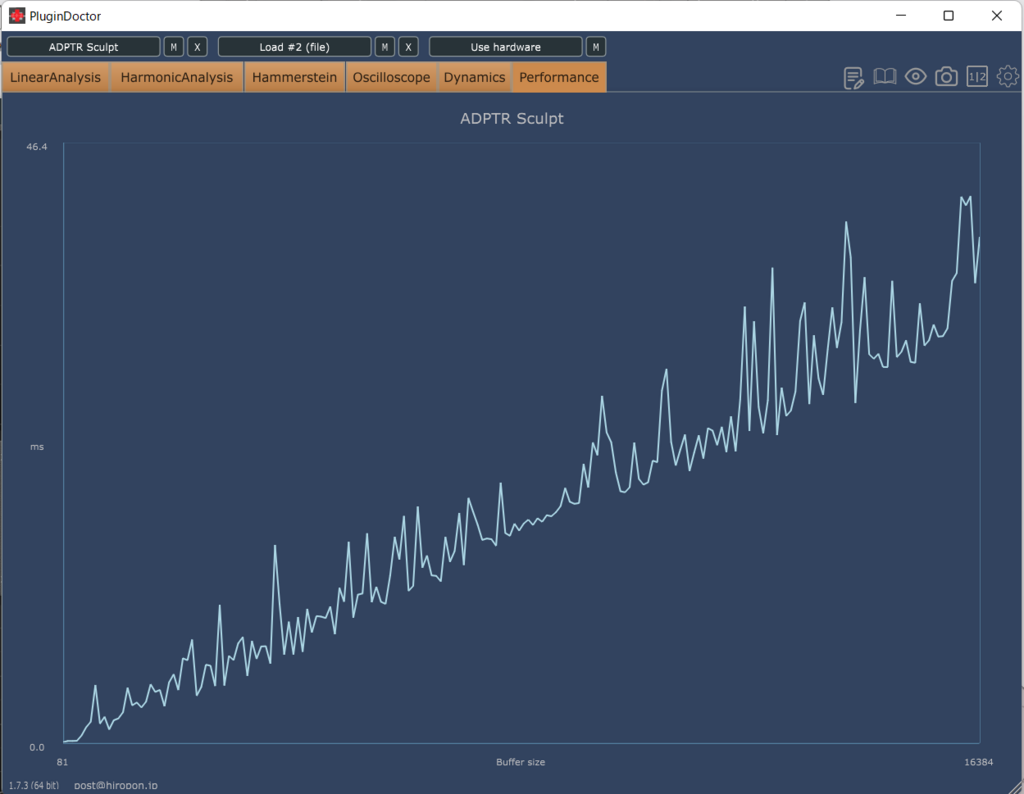This screenshot has height=794, width=1024.
Task: Click M button next to Load #2
Action: tap(385, 47)
